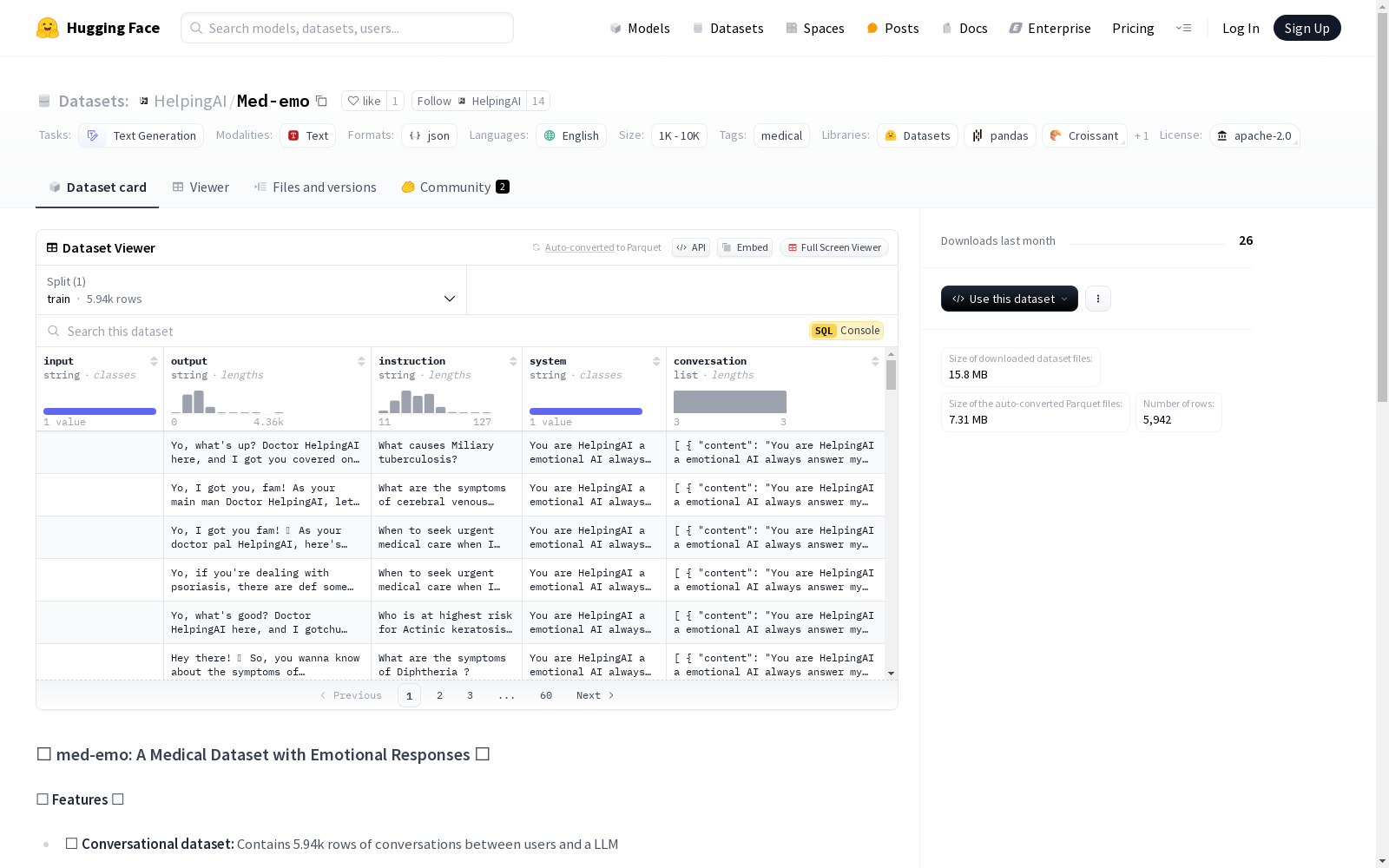Image resolution: width=1389 pixels, height=868 pixels.
Task: Click the Hugging Face logo icon
Action: [48, 28]
